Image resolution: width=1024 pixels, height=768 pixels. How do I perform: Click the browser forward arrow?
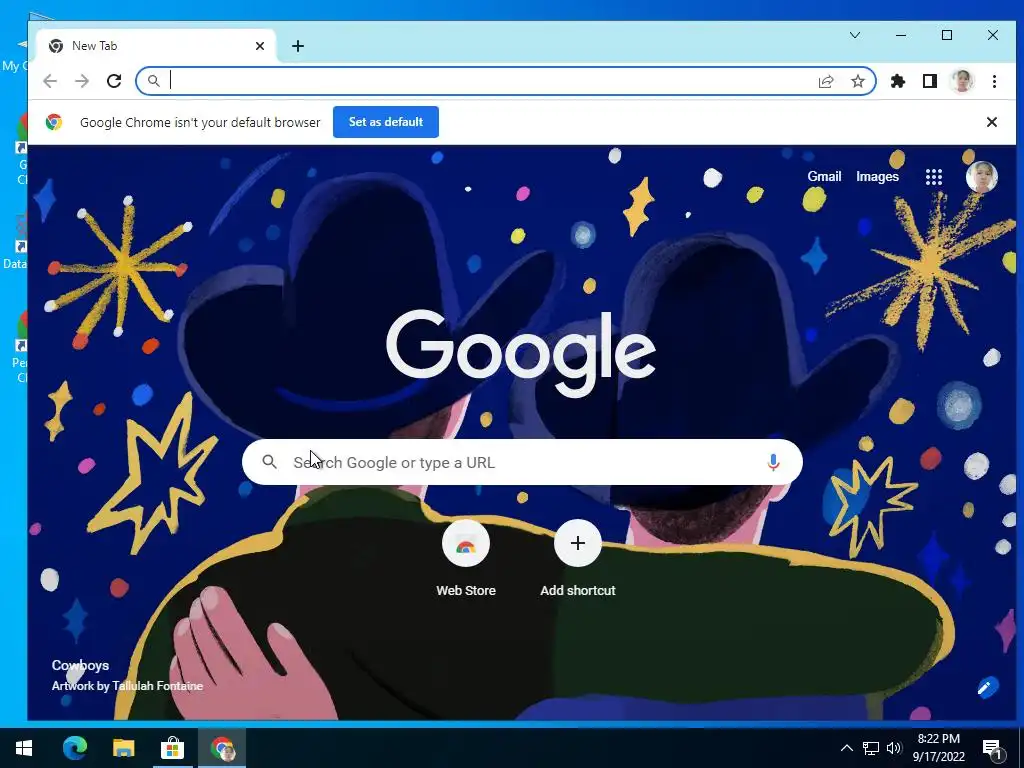[82, 81]
